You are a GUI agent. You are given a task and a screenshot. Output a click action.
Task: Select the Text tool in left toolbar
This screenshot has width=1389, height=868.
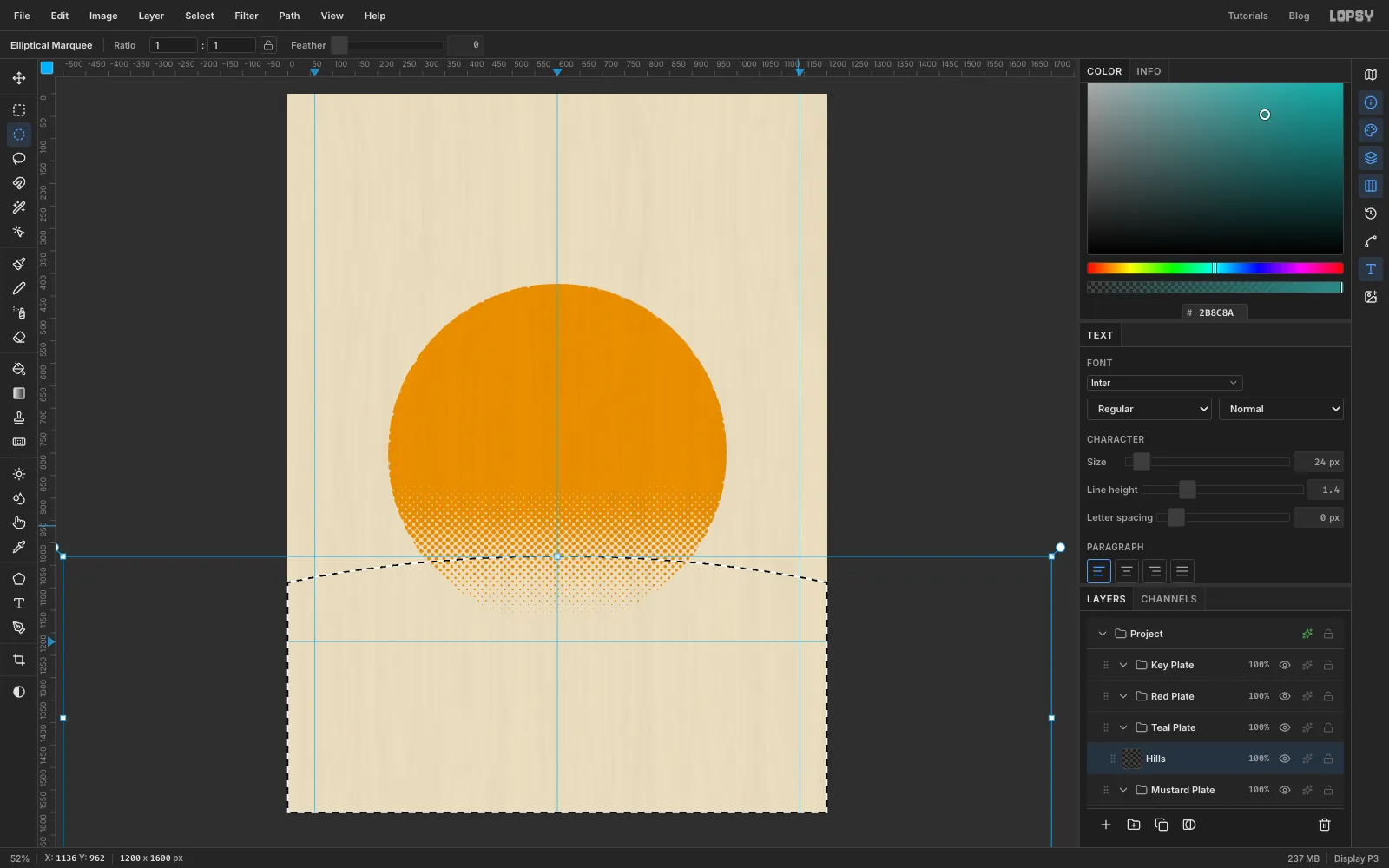(19, 603)
